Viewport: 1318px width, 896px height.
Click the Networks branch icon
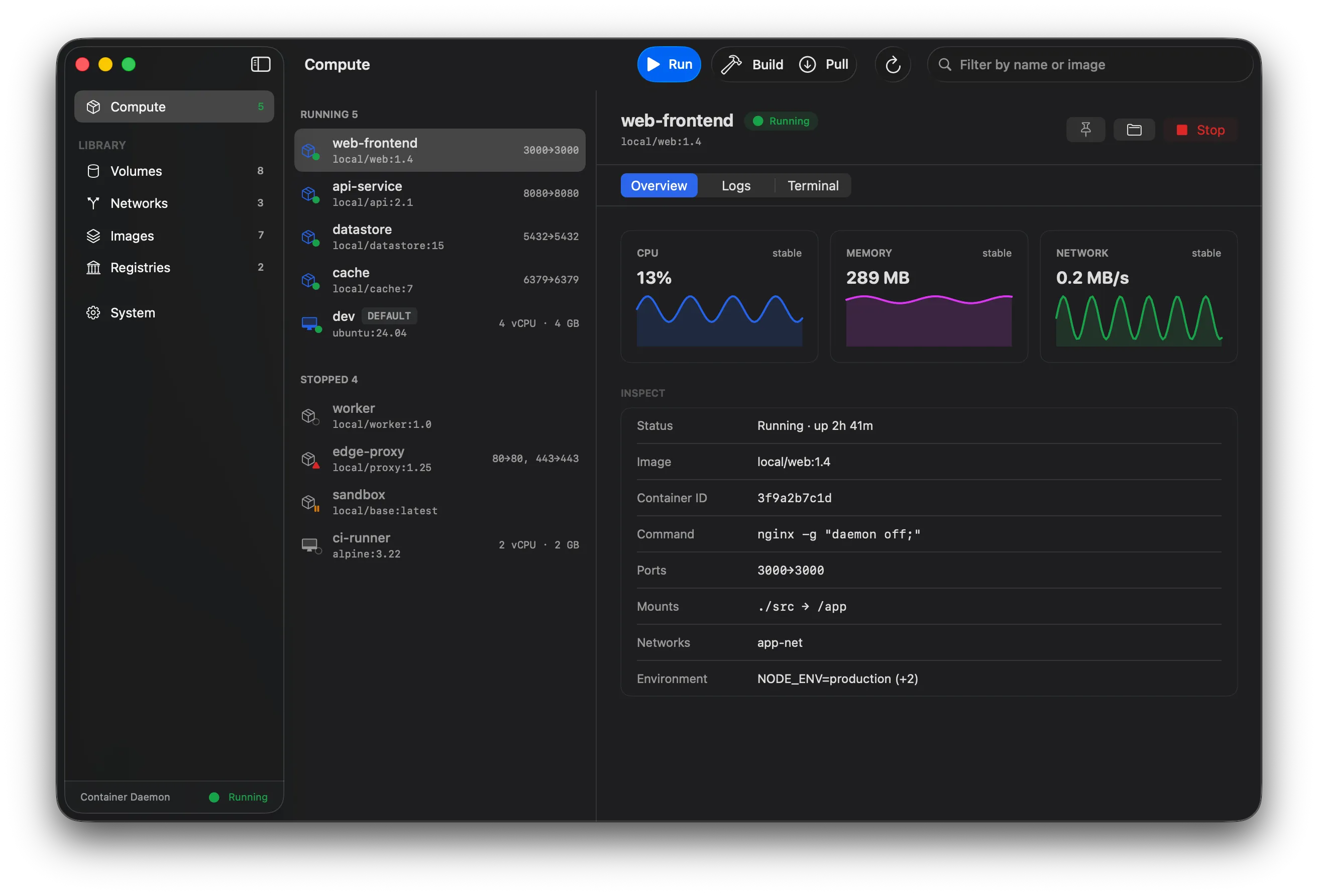click(93, 203)
